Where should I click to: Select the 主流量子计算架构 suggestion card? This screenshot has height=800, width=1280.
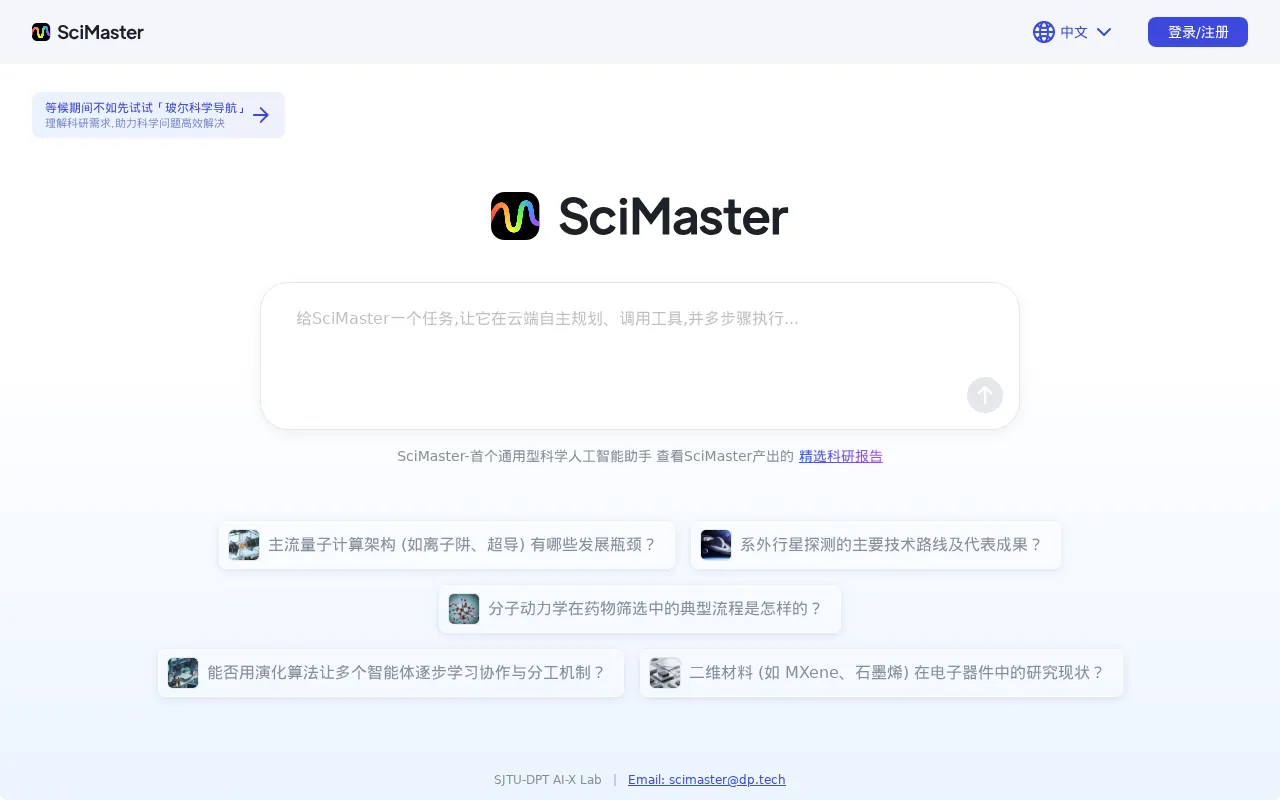(x=447, y=545)
